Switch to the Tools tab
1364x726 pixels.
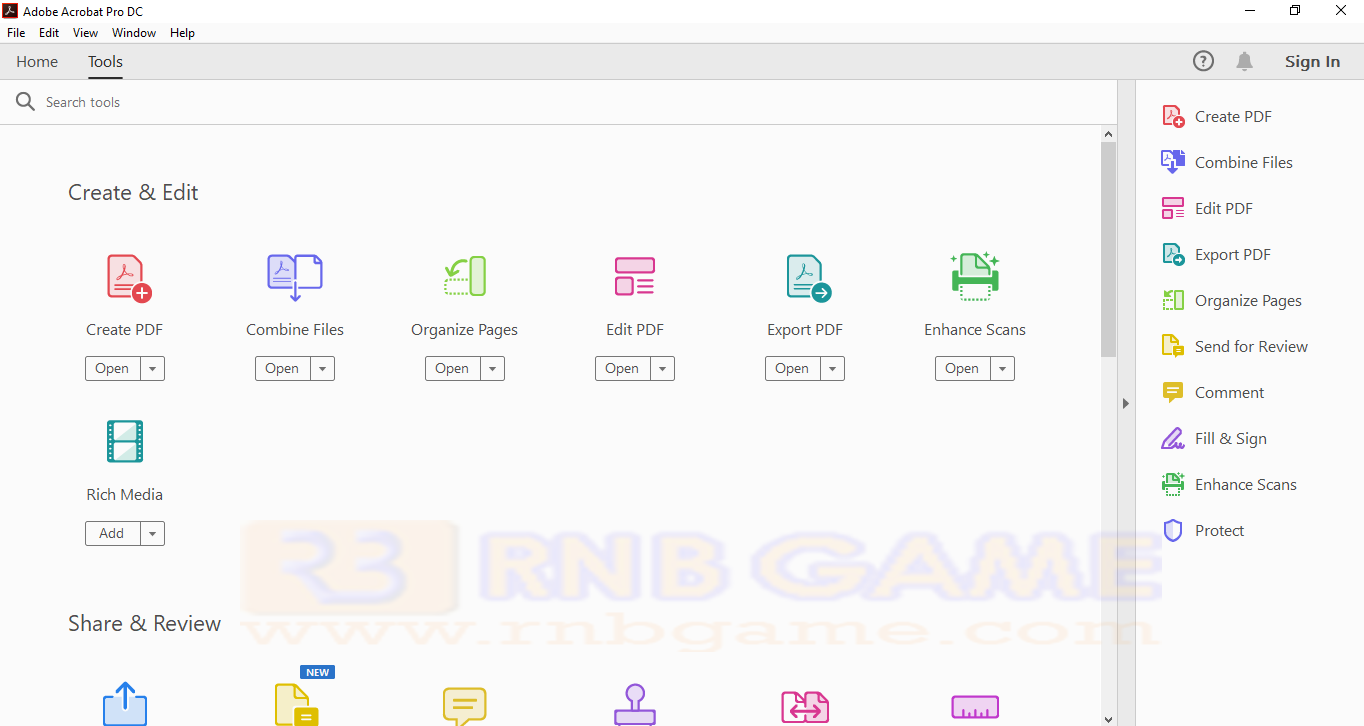click(105, 61)
